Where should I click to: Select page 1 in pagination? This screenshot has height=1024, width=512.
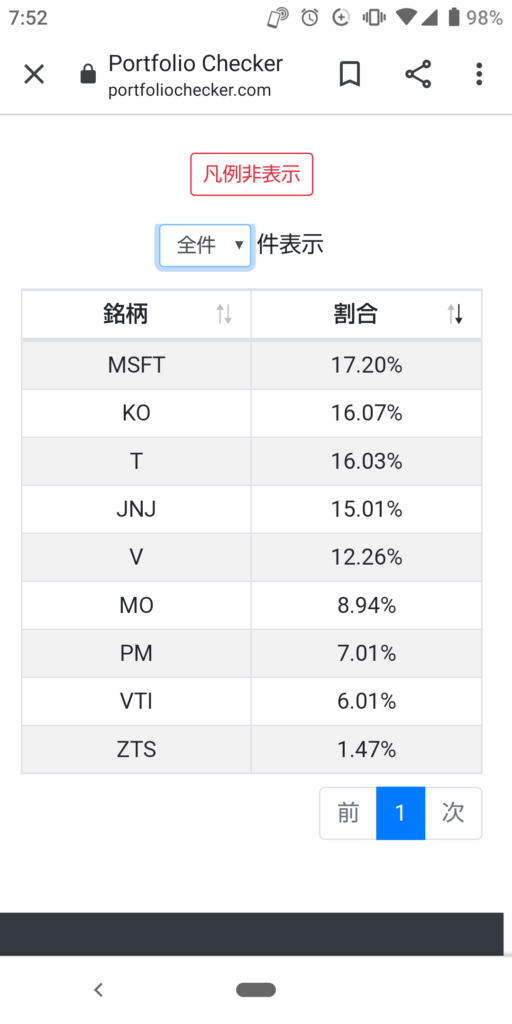(400, 813)
